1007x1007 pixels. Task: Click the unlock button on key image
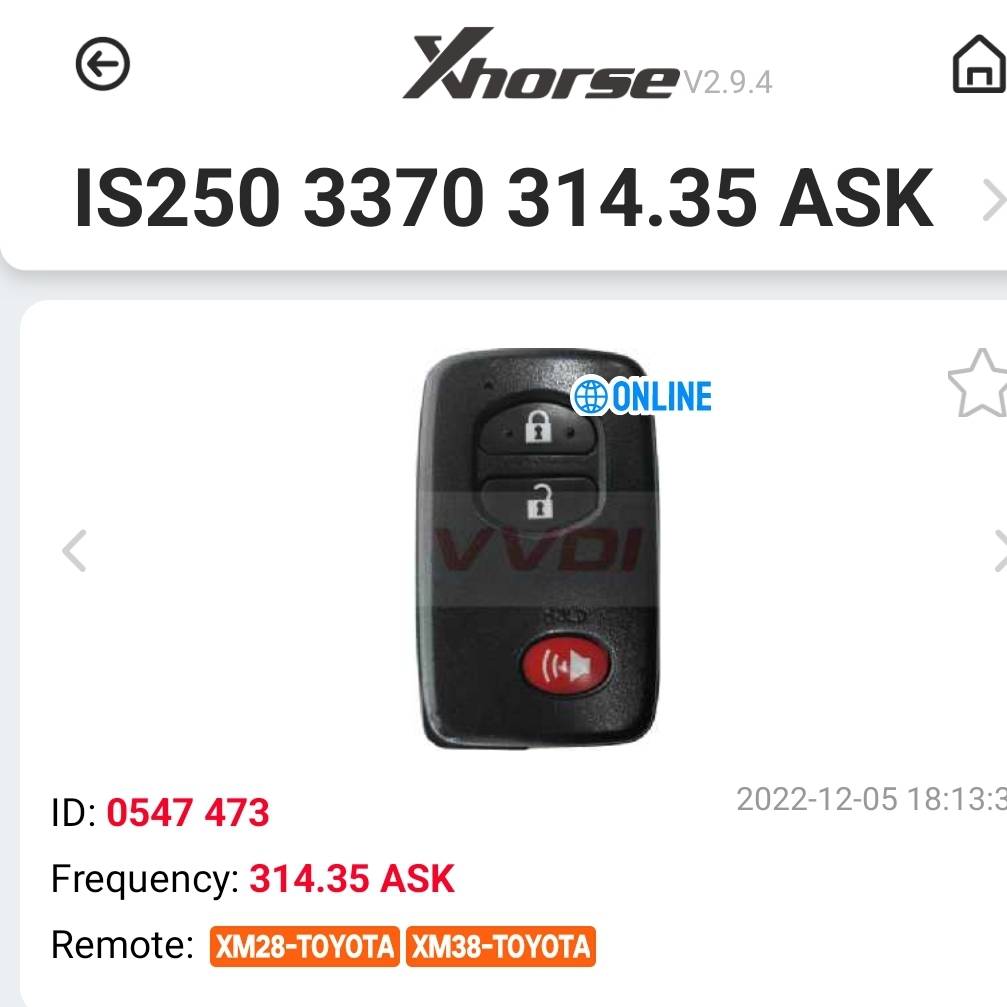coord(539,502)
